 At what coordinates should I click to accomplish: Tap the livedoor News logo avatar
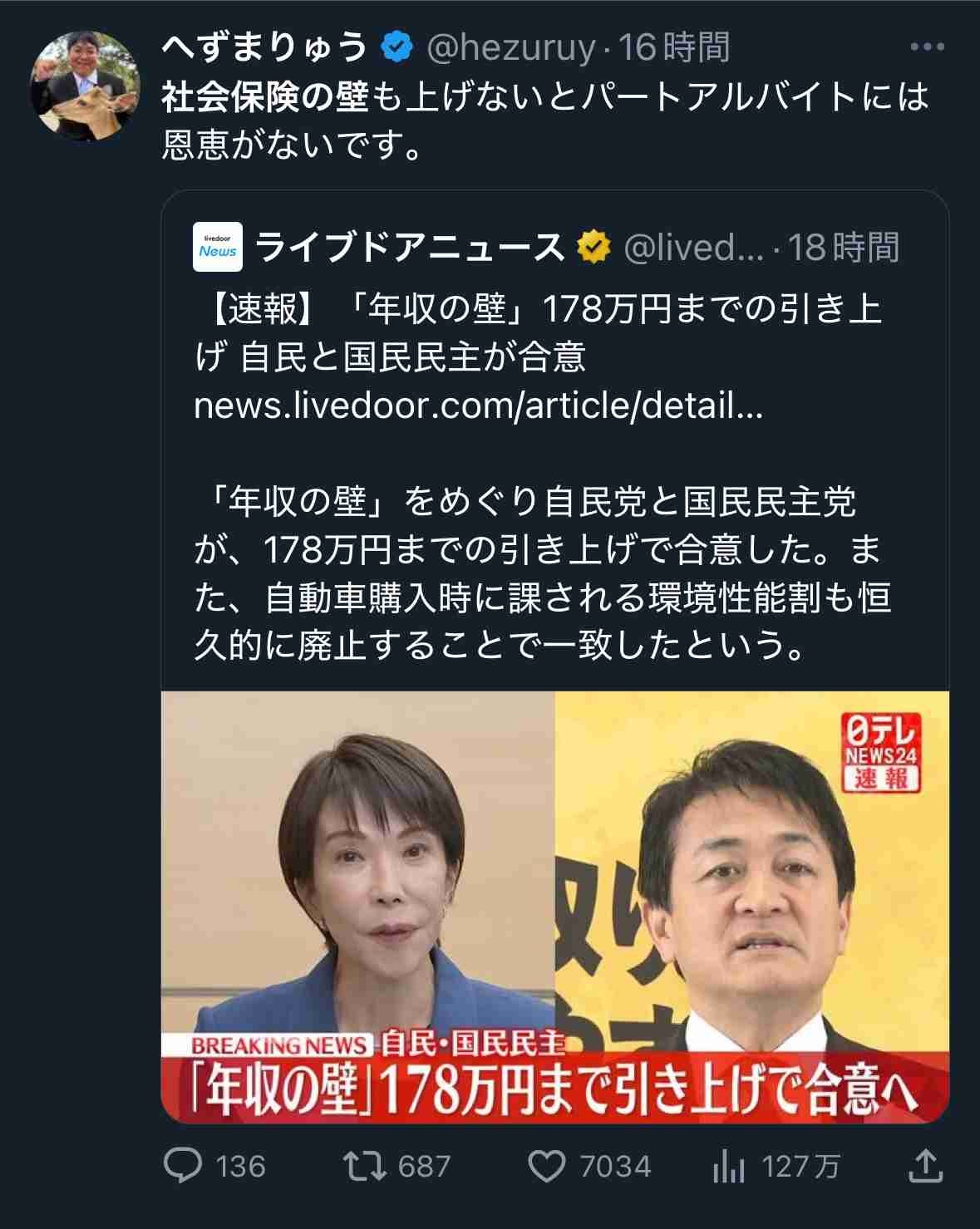(218, 247)
